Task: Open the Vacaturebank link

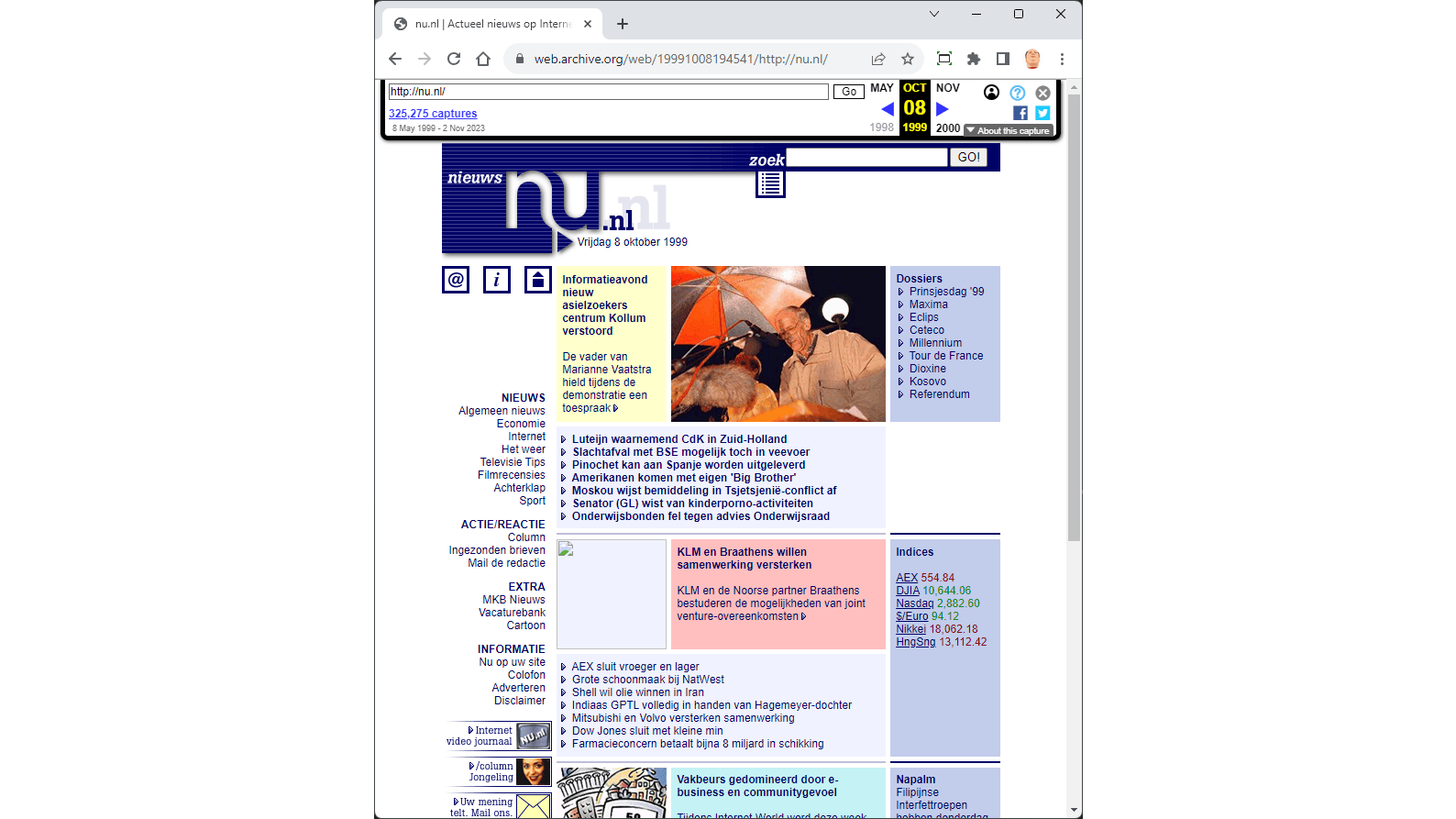Action: click(x=512, y=613)
